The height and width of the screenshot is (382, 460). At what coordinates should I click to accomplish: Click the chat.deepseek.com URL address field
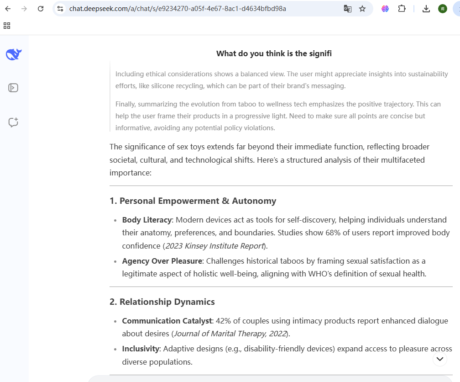[x=177, y=9]
